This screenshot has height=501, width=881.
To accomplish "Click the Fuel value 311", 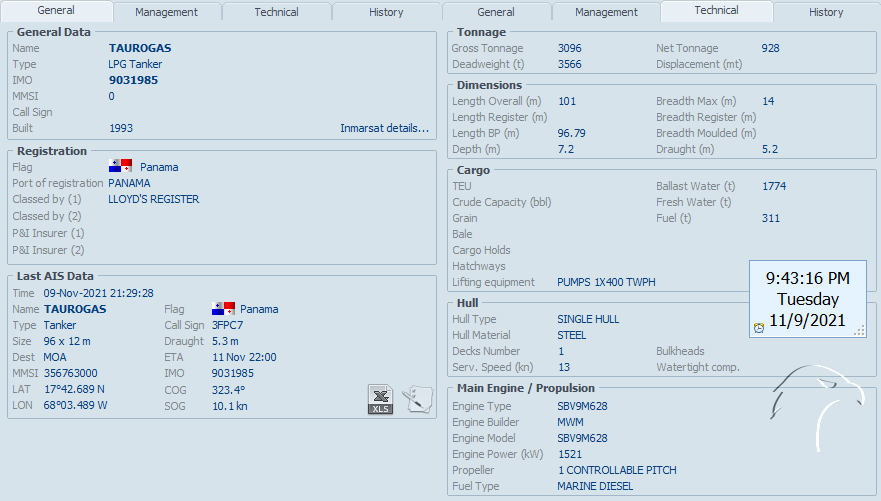I will [x=771, y=218].
